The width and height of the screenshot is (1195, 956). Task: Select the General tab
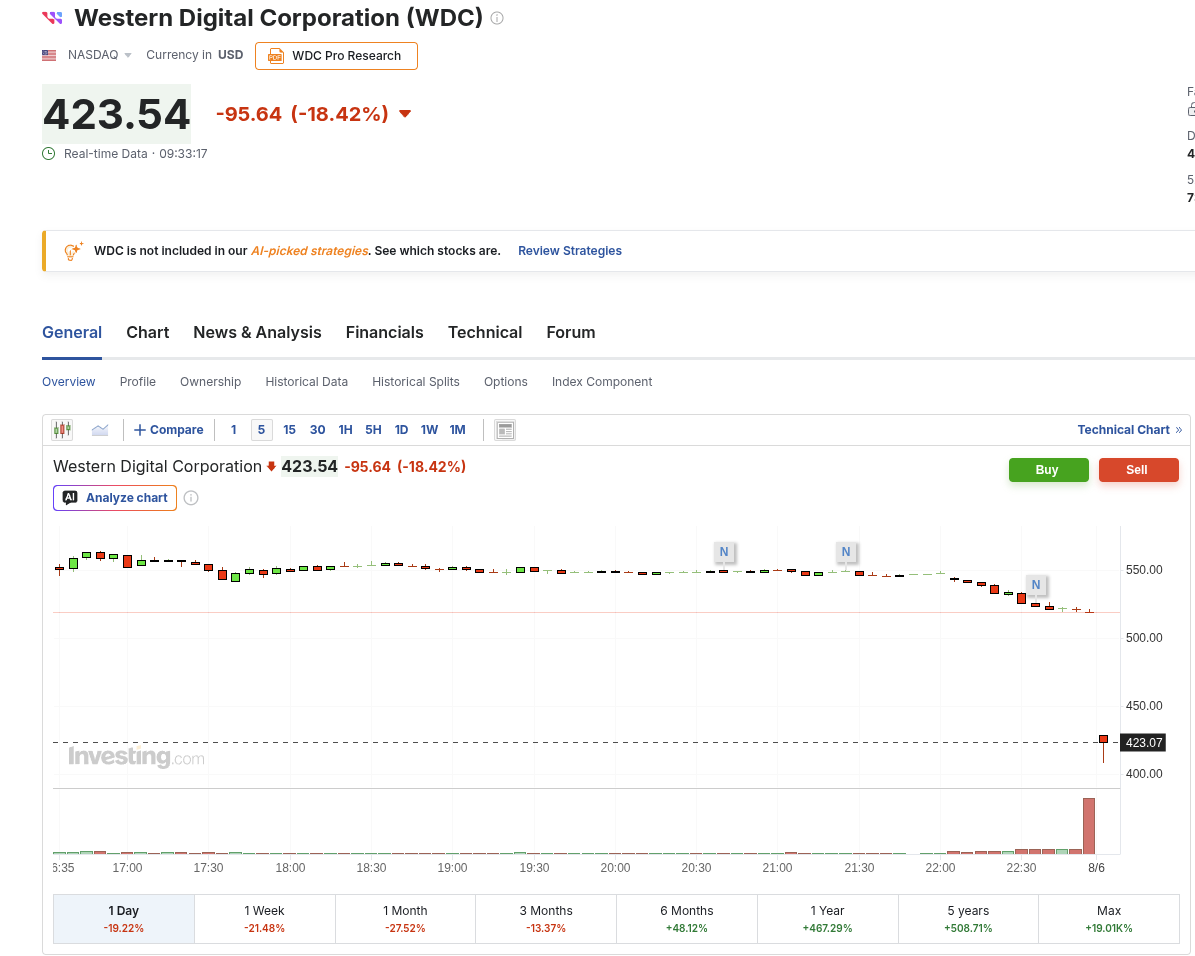point(72,332)
